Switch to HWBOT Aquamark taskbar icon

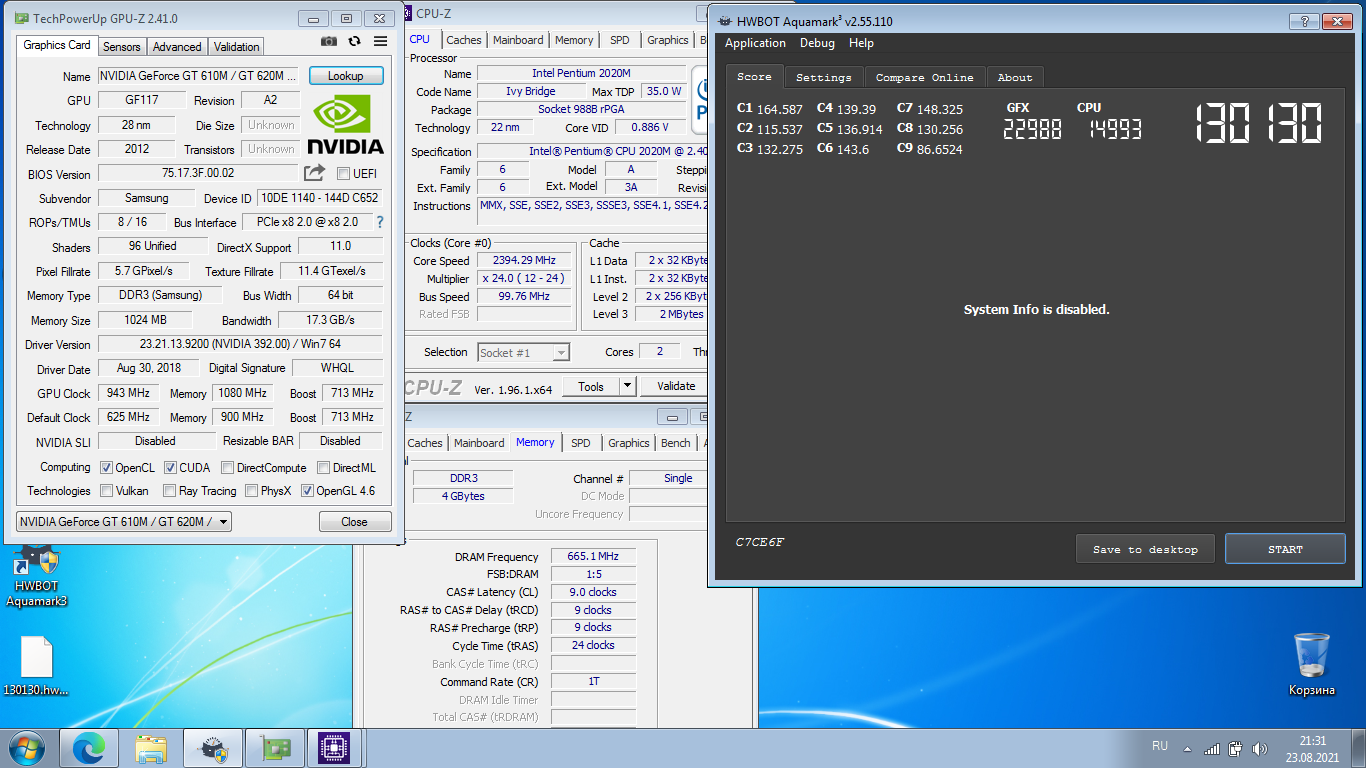[x=213, y=748]
